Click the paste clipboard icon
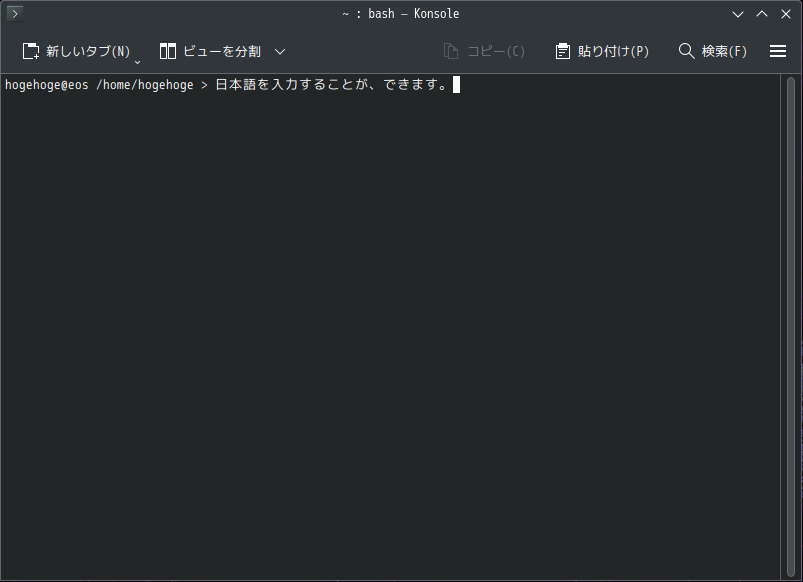803x582 pixels. [x=563, y=51]
